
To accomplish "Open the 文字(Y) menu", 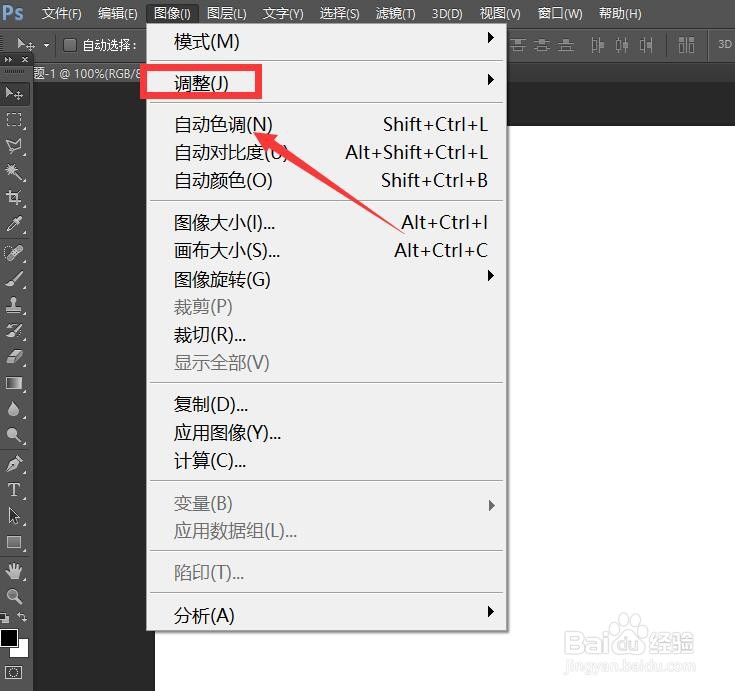I will point(283,13).
